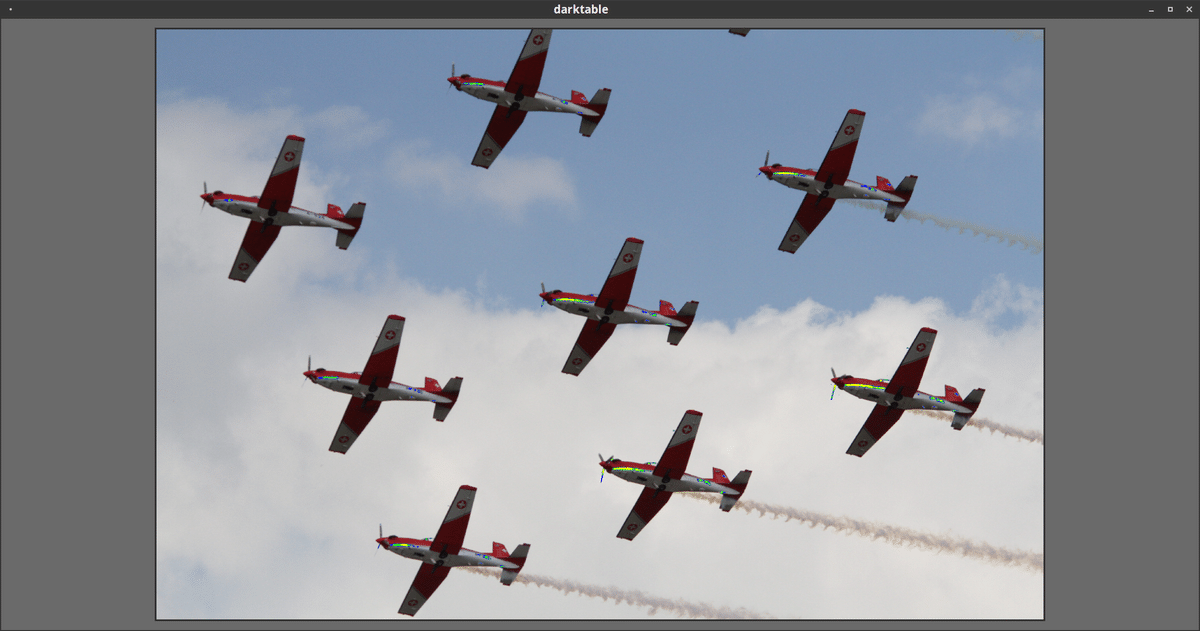Close the darktable window
The image size is (1200, 631).
pyautogui.click(x=1187, y=9)
